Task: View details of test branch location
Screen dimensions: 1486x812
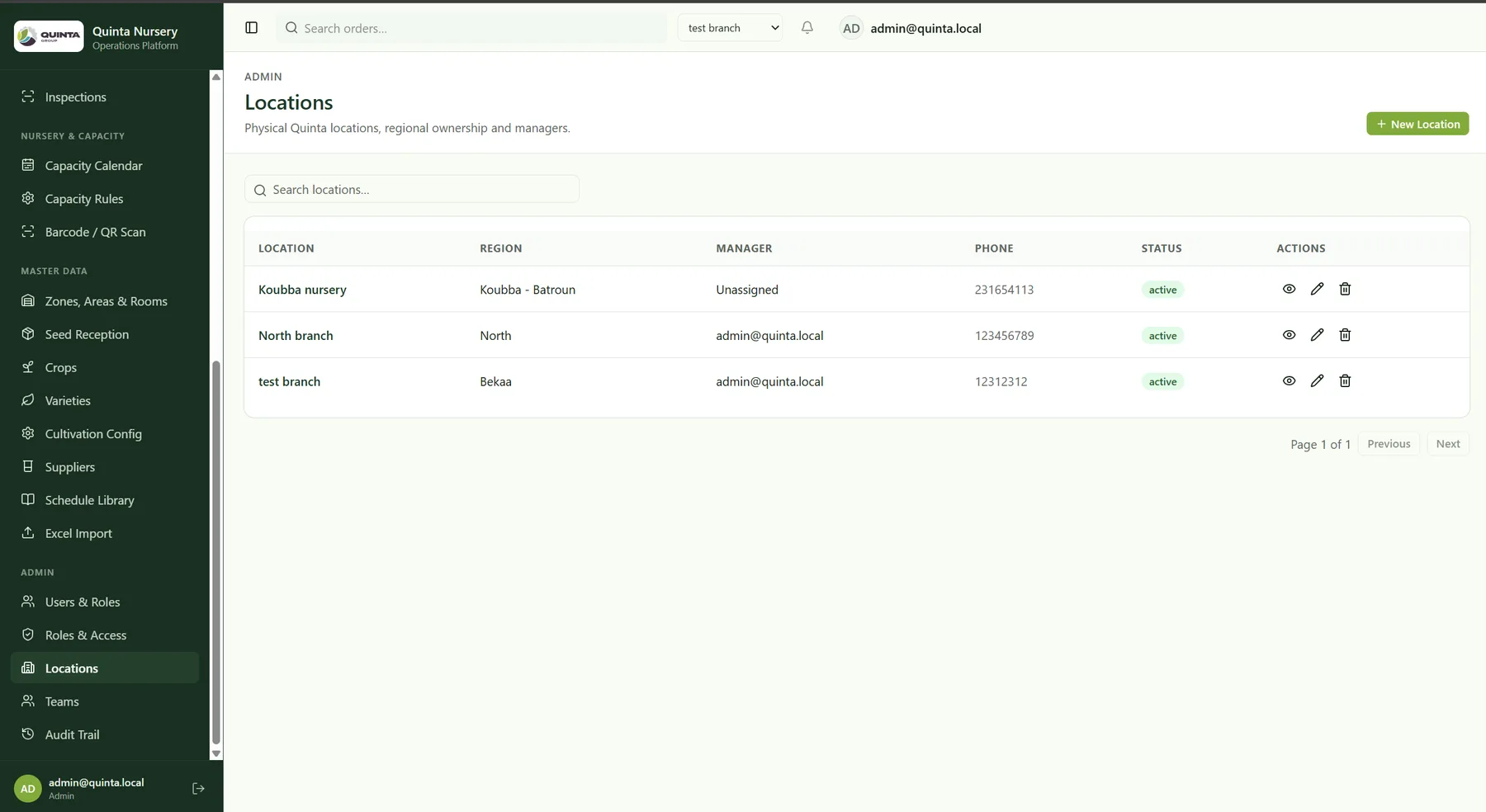Action: point(1289,381)
